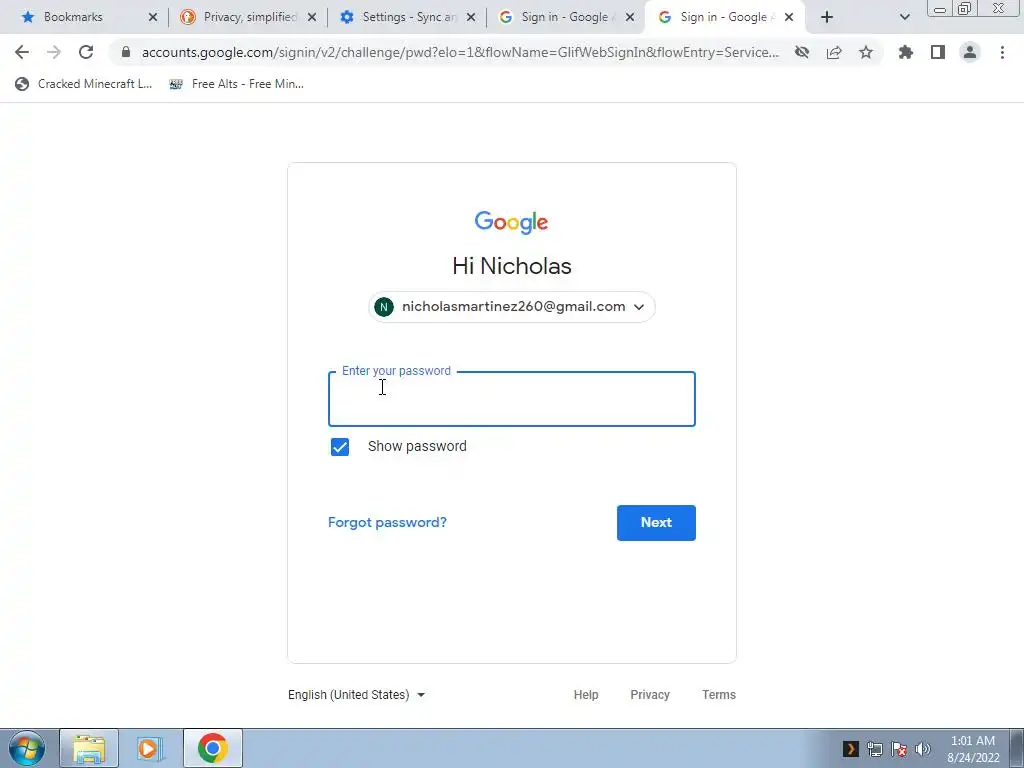
Task: Open Windows Media Player from the taskbar
Action: (150, 748)
